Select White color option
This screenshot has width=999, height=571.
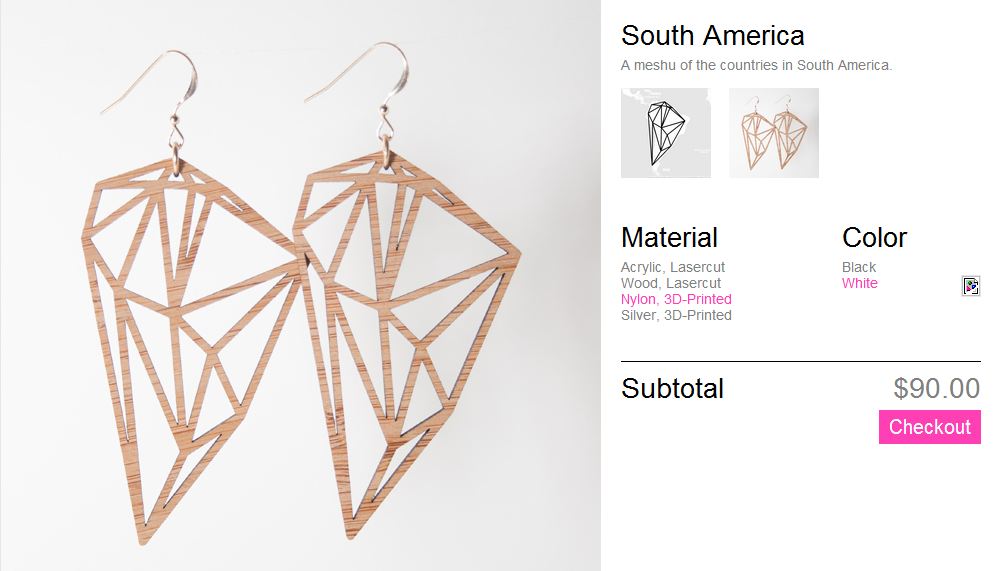click(x=859, y=283)
